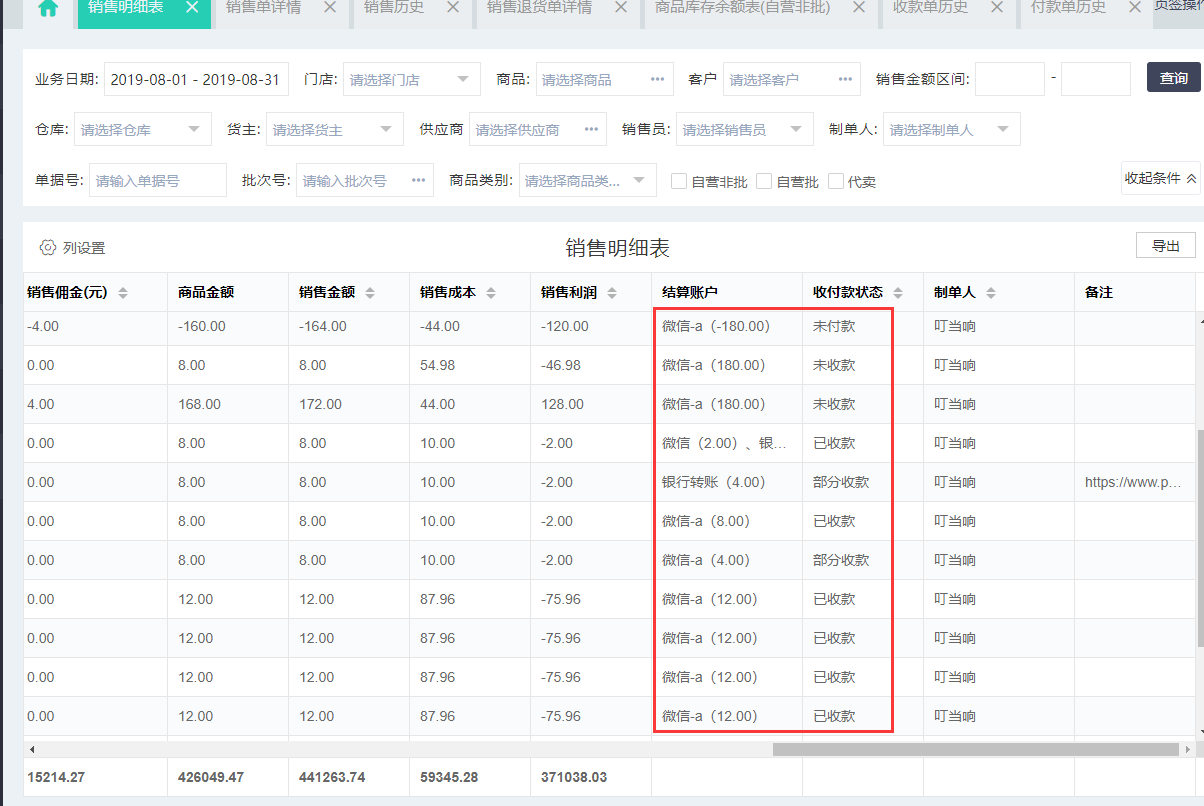Image resolution: width=1204 pixels, height=806 pixels.
Task: Open 列设置 column settings
Action: coord(72,248)
